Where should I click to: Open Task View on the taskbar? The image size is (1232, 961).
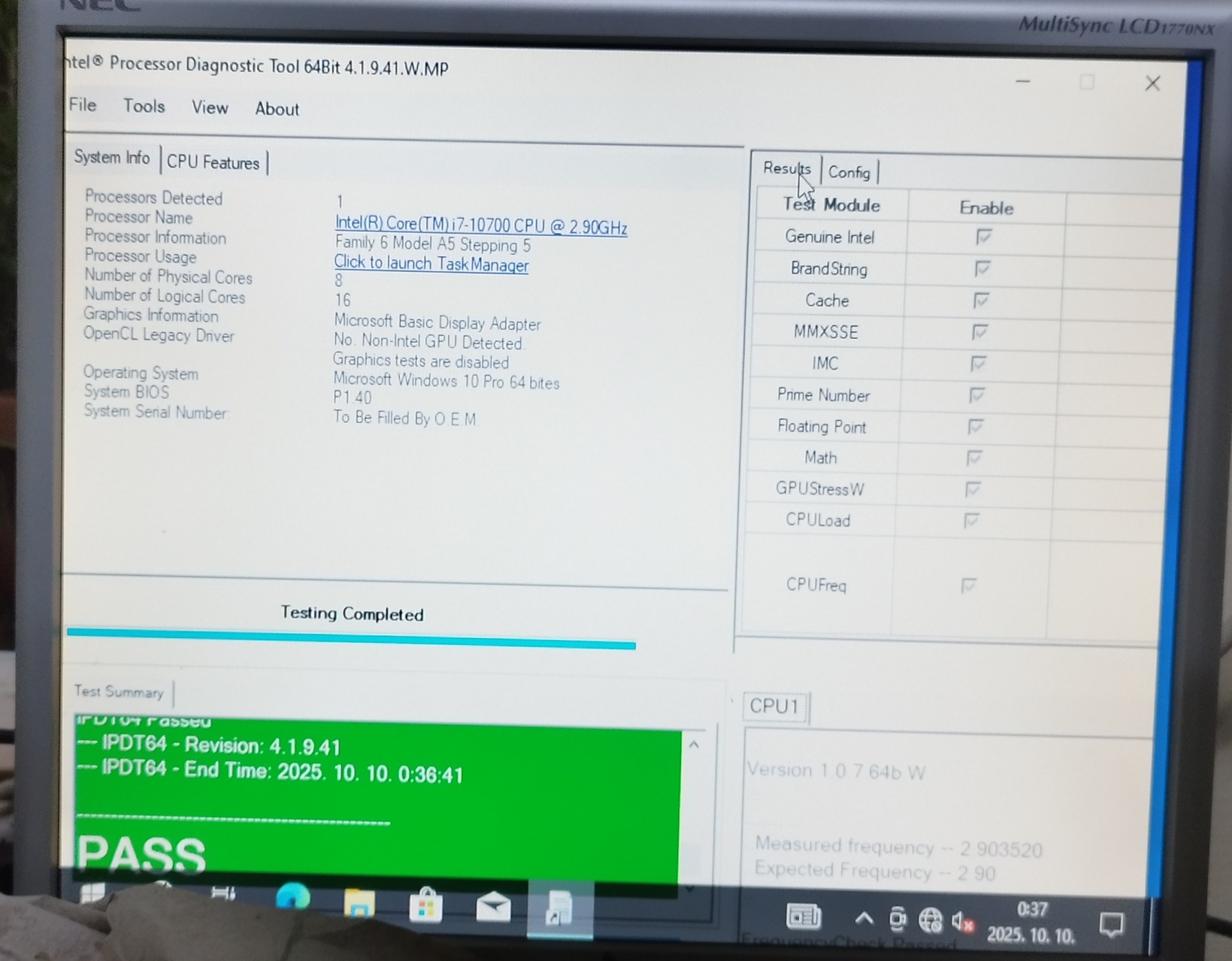223,893
